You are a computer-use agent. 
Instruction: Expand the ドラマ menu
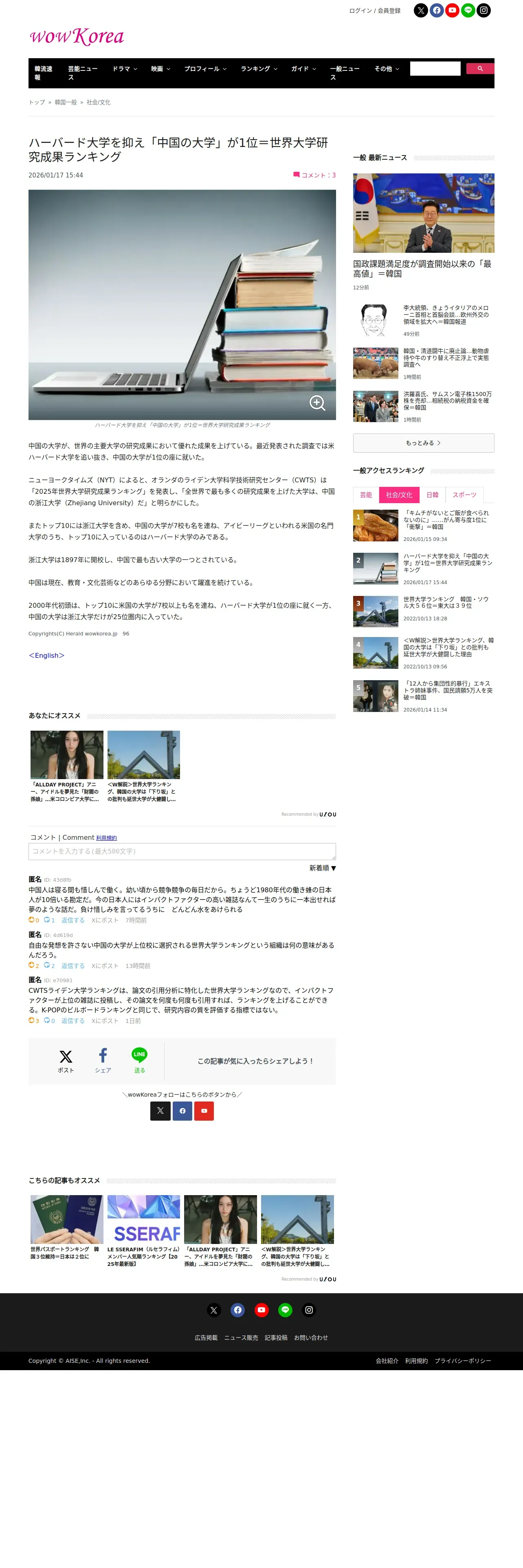point(125,69)
